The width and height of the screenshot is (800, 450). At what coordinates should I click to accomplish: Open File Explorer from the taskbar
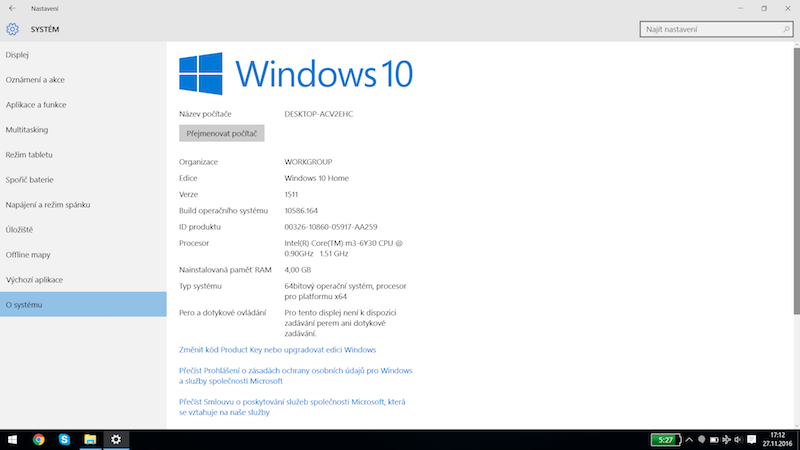[x=90, y=439]
